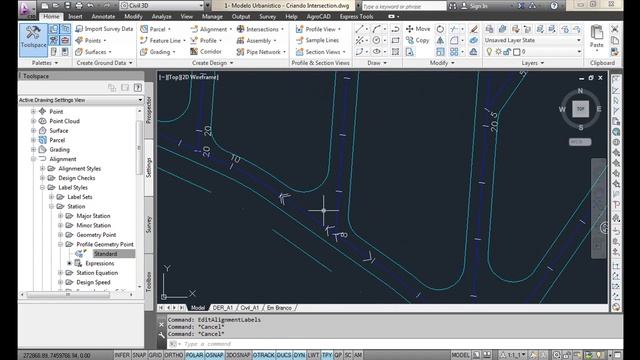Click the Parcel button

point(155,29)
